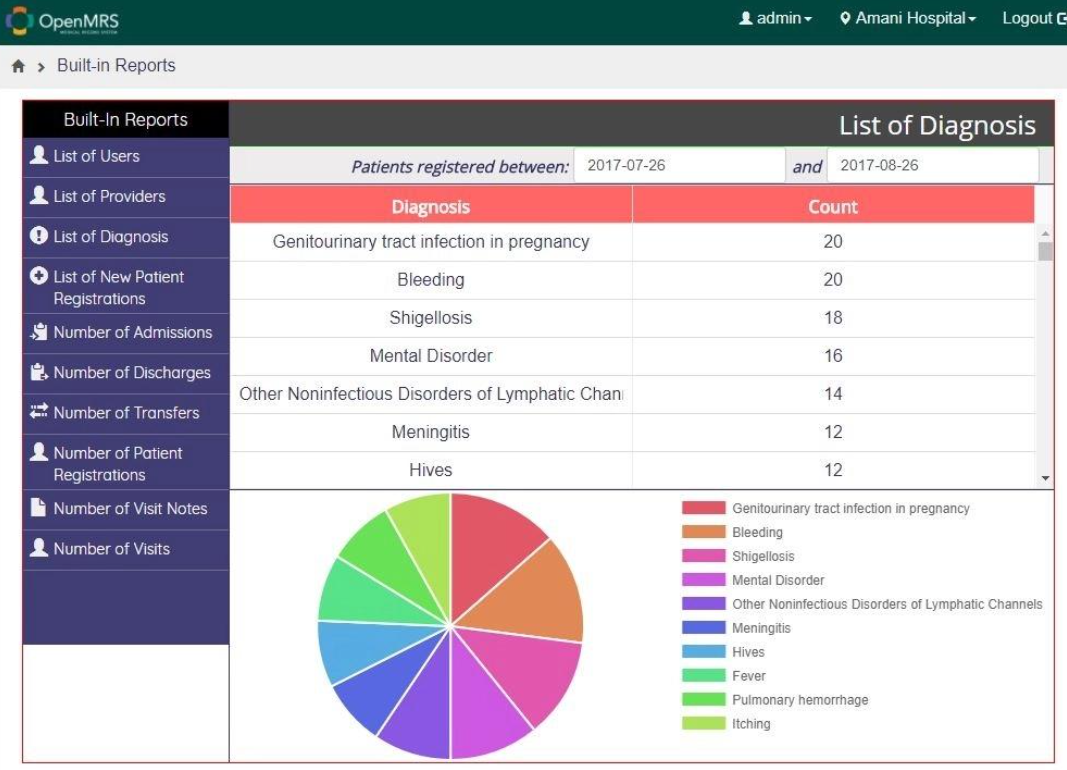Screen dimensions: 1067x770
Task: Click the Logout link
Action: [1033, 18]
